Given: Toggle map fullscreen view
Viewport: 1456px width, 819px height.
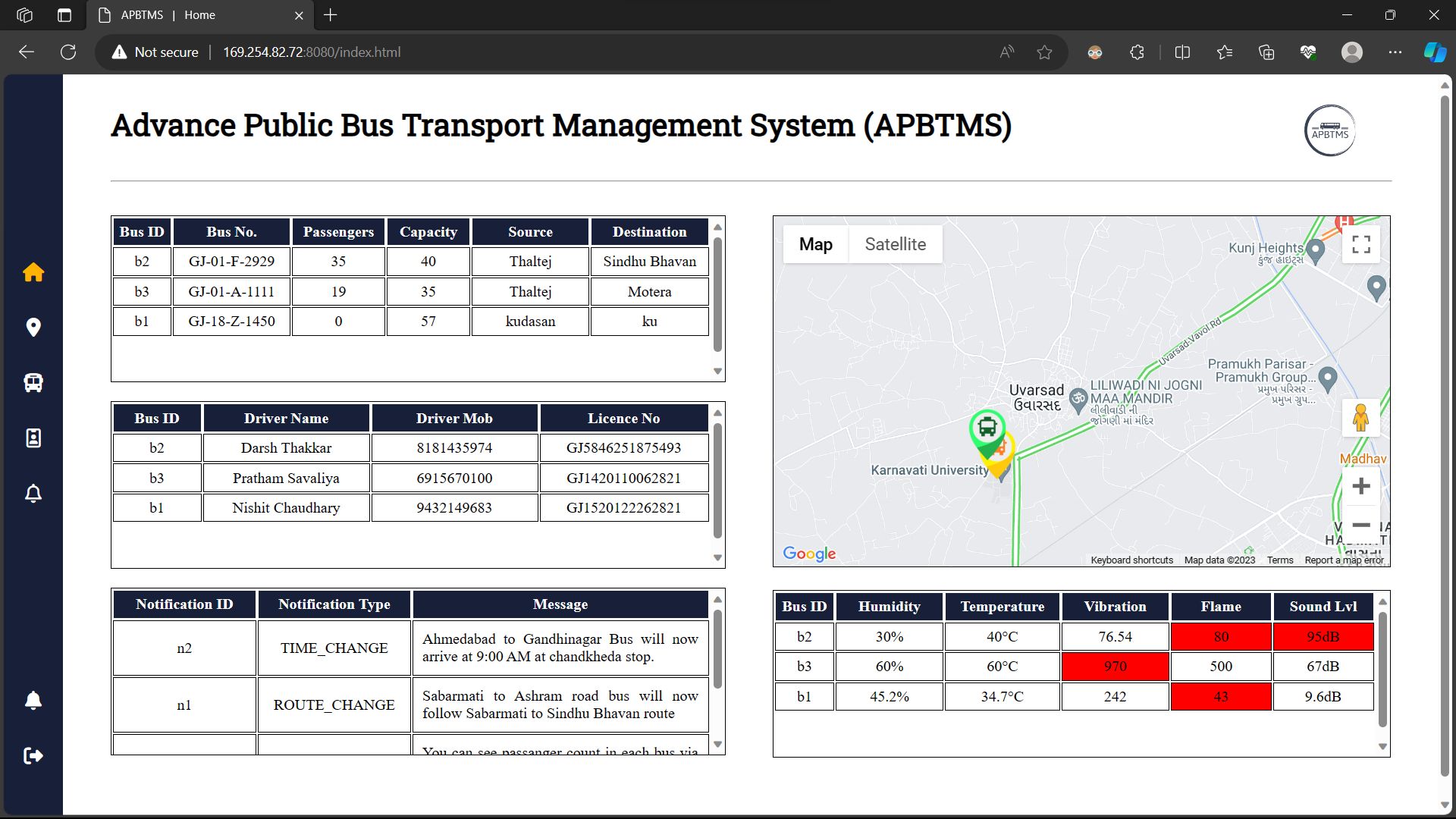Looking at the screenshot, I should pos(1360,244).
